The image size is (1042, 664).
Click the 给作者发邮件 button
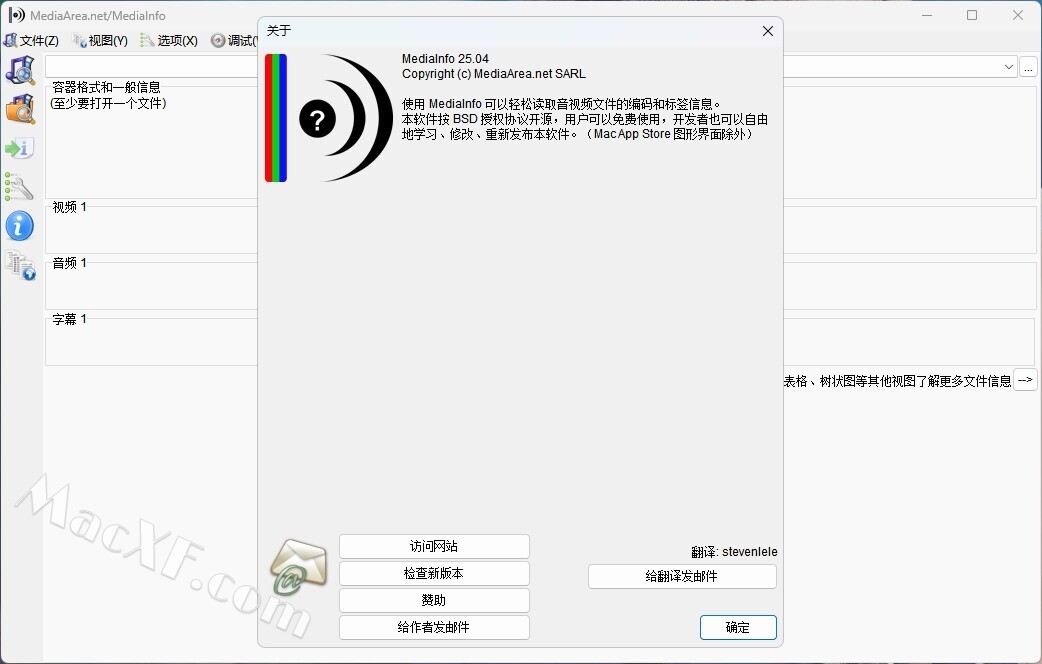point(434,627)
